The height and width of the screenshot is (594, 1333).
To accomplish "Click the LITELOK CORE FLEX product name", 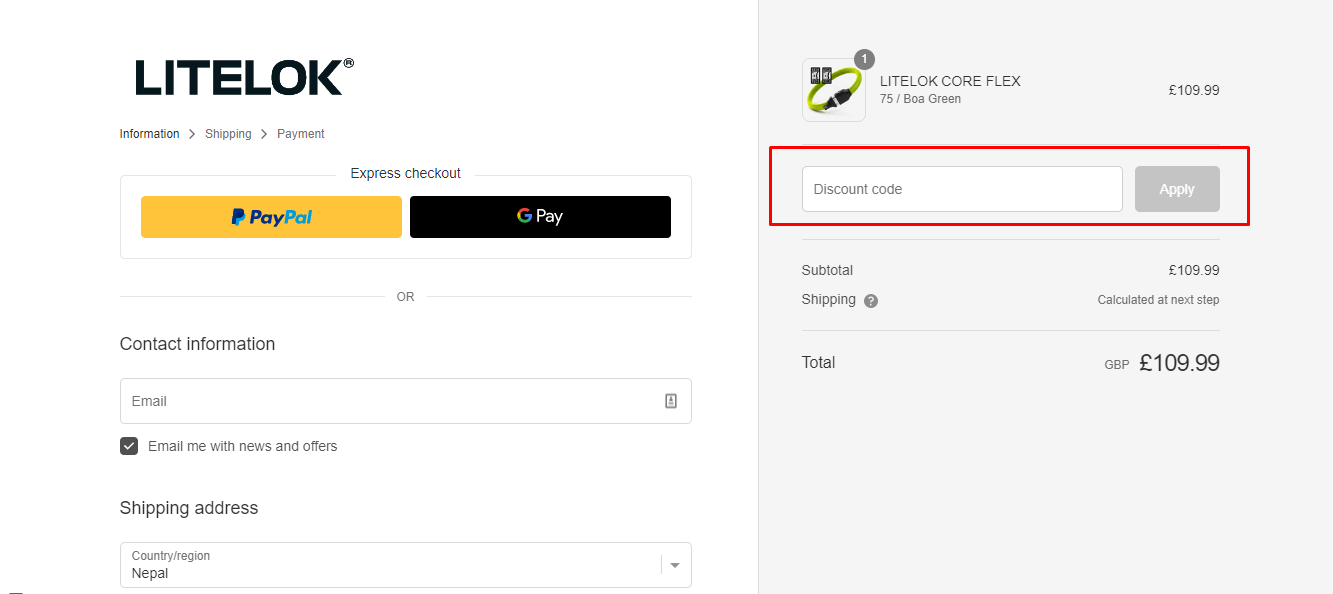I will pos(950,81).
